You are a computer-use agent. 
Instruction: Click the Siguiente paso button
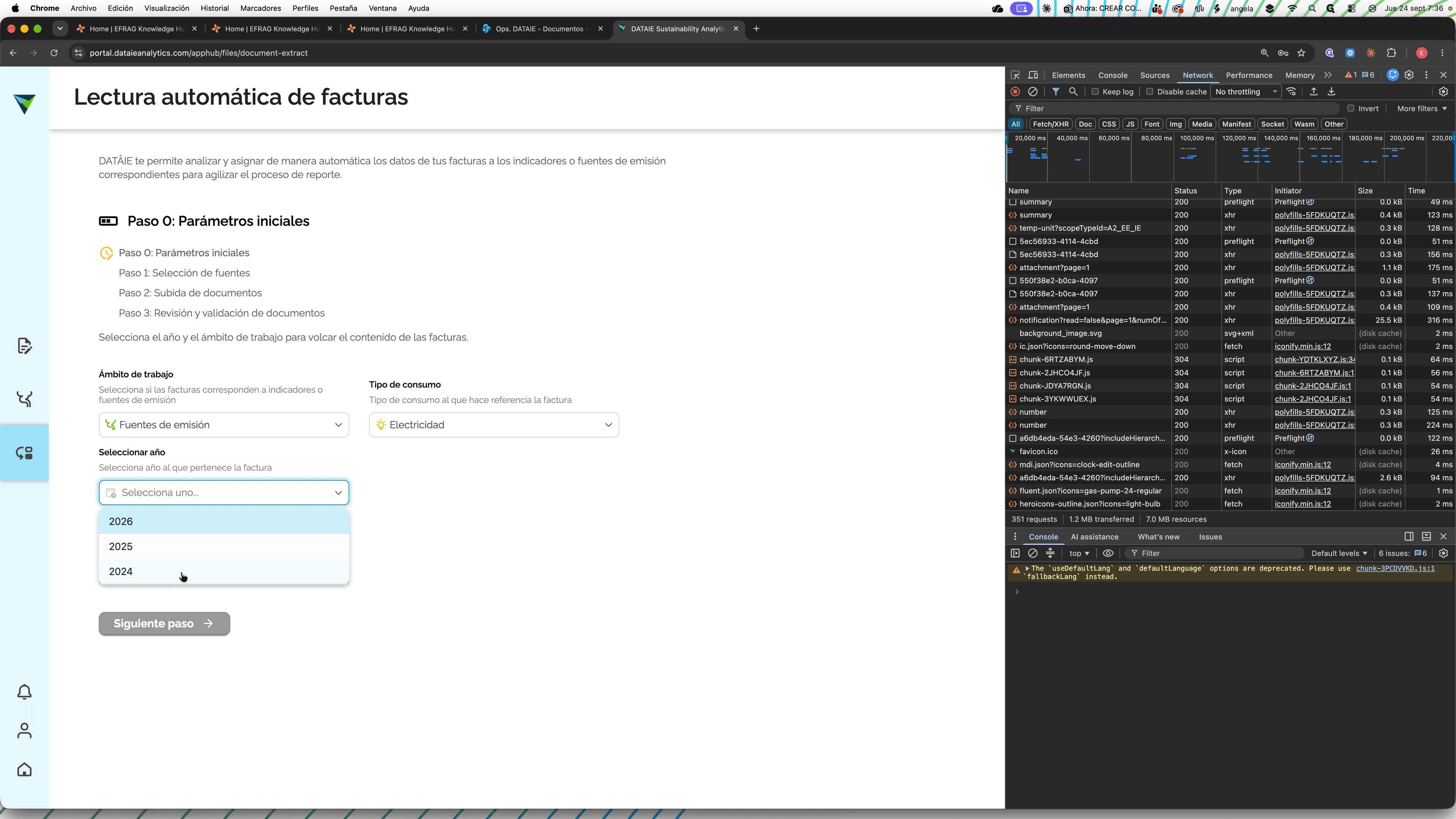164,623
